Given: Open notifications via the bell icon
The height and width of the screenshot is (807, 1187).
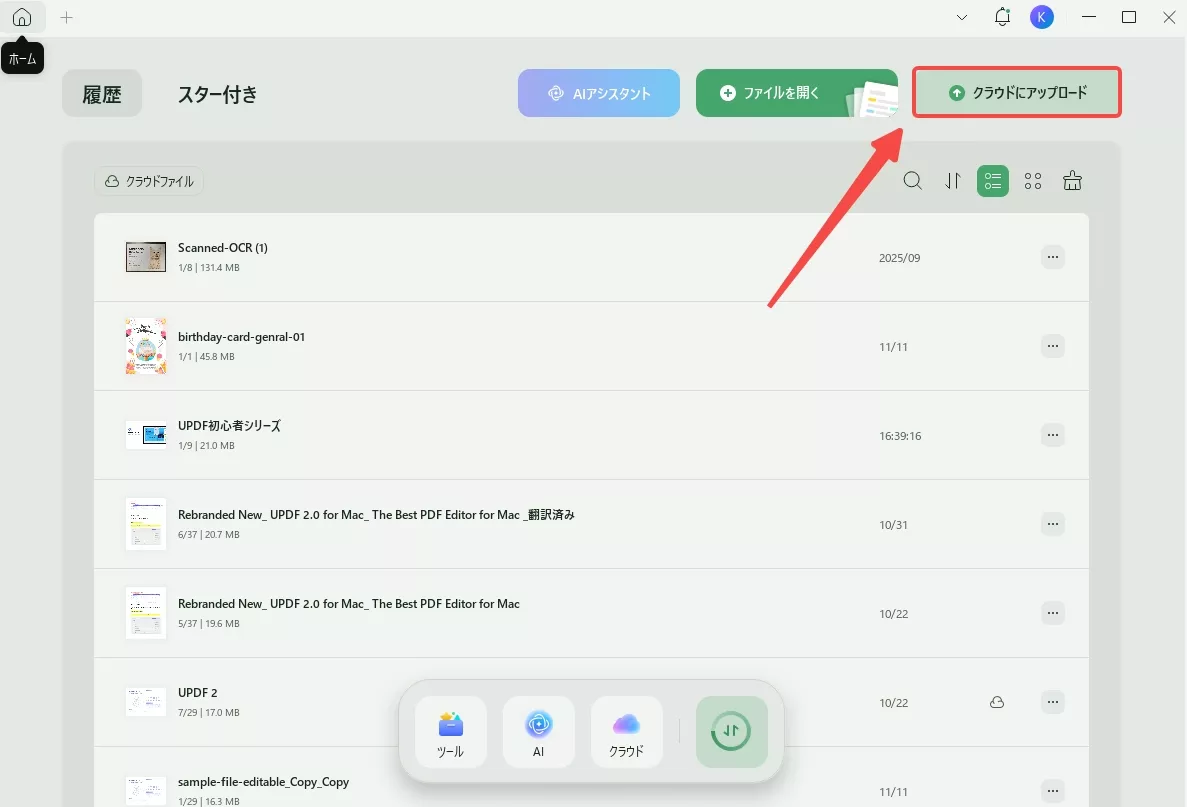Looking at the screenshot, I should click(x=1002, y=16).
